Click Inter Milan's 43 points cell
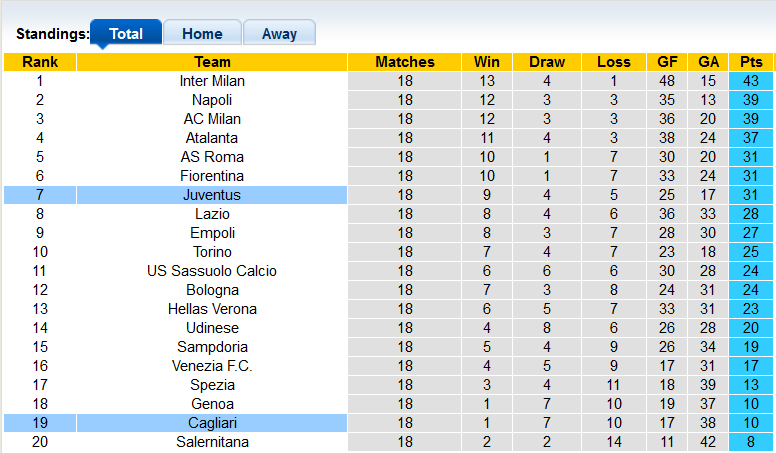This screenshot has height=453, width=776. [x=750, y=81]
